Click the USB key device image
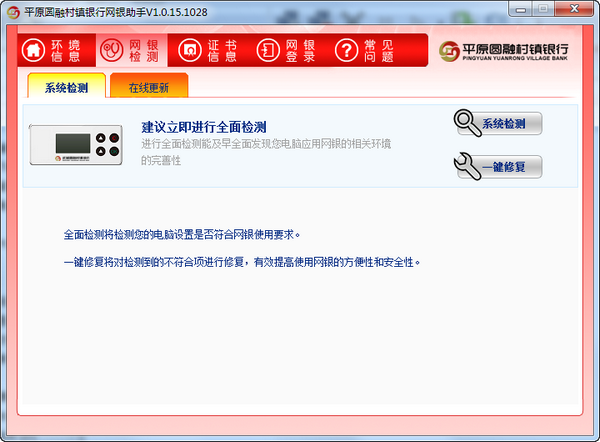Screen dimensions: 600x442 coord(76,145)
